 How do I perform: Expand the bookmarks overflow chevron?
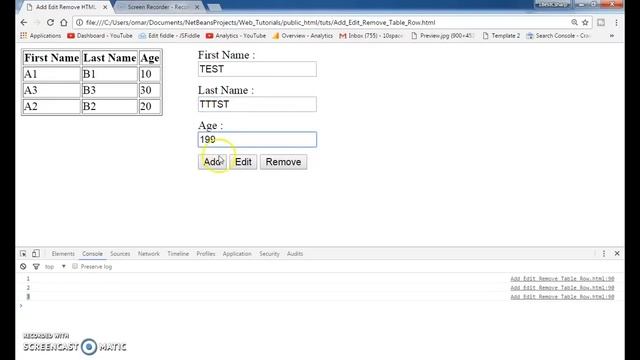click(x=612, y=36)
